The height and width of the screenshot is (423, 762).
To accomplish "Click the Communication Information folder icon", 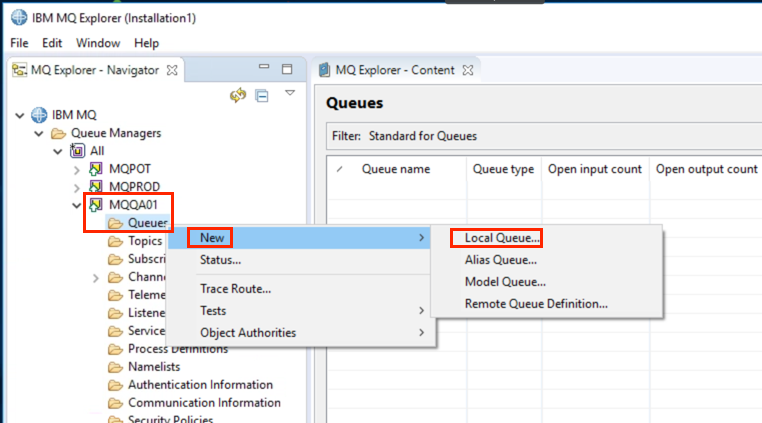I will click(115, 403).
